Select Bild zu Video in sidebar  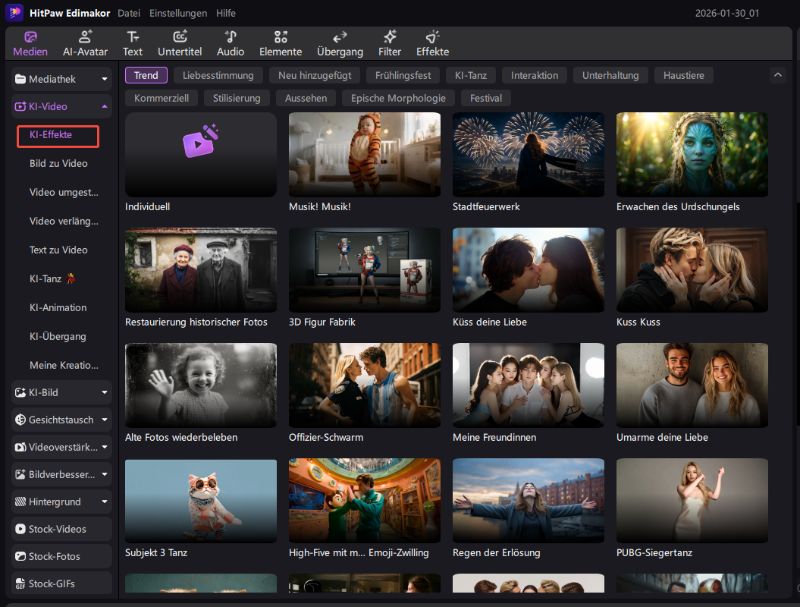(58, 163)
